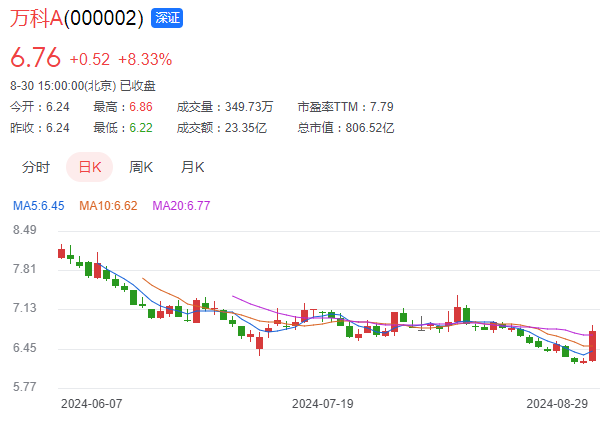Select the 日K chart tab
Screen dimensions: 616x427
(x=90, y=167)
